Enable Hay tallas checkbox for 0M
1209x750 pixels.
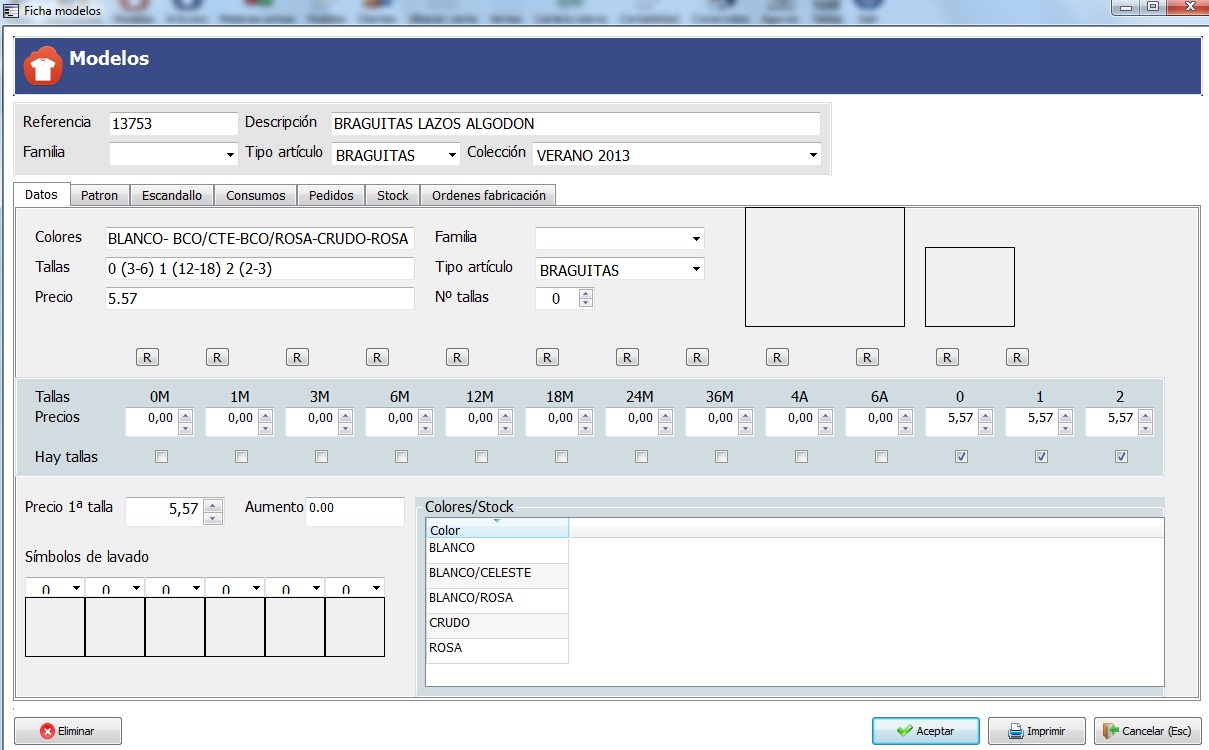pos(161,457)
